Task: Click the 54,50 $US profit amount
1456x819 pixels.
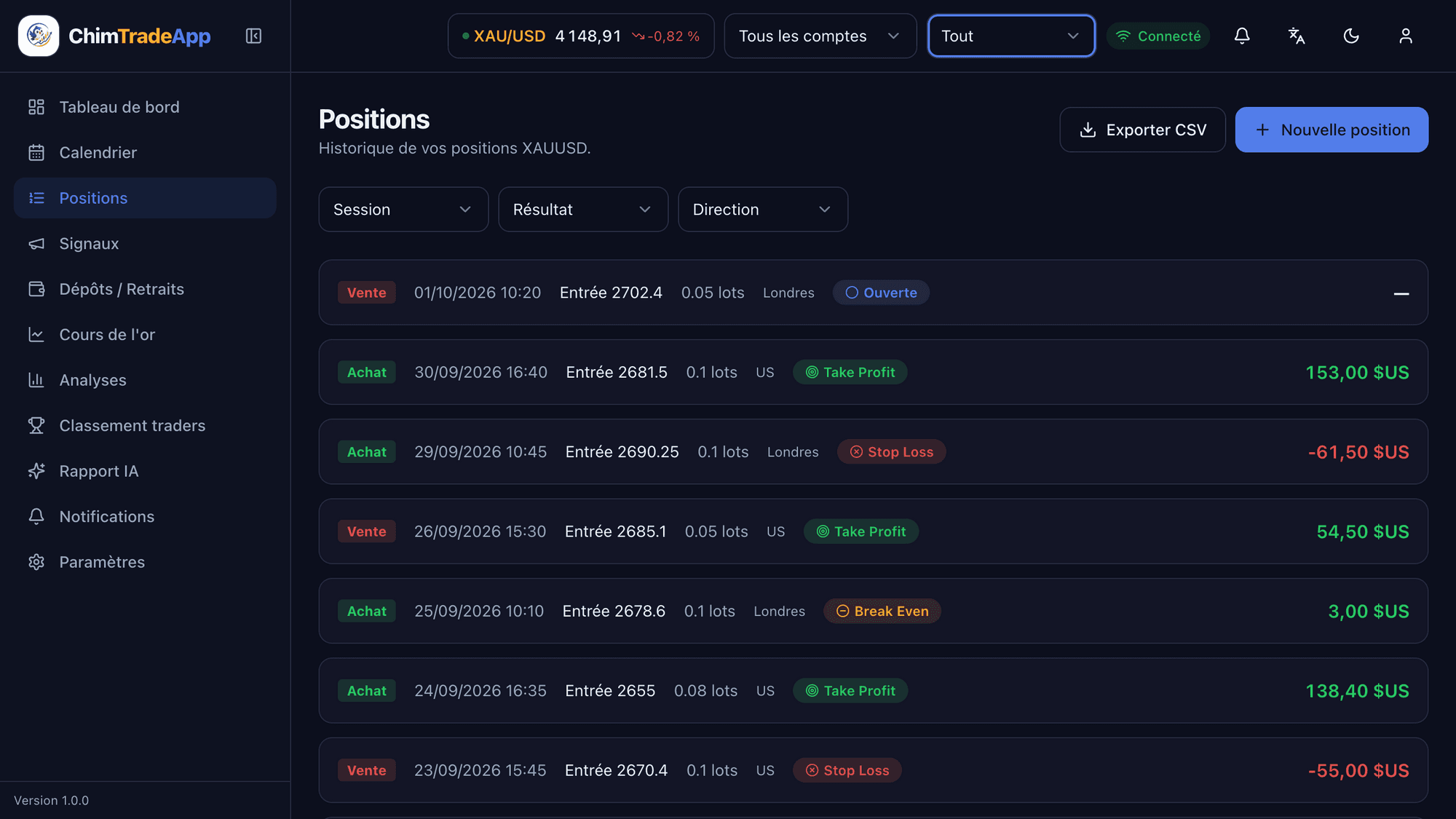Action: [1363, 531]
